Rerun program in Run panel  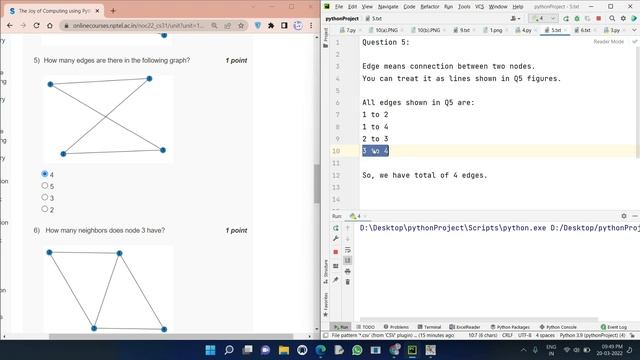click(x=336, y=228)
